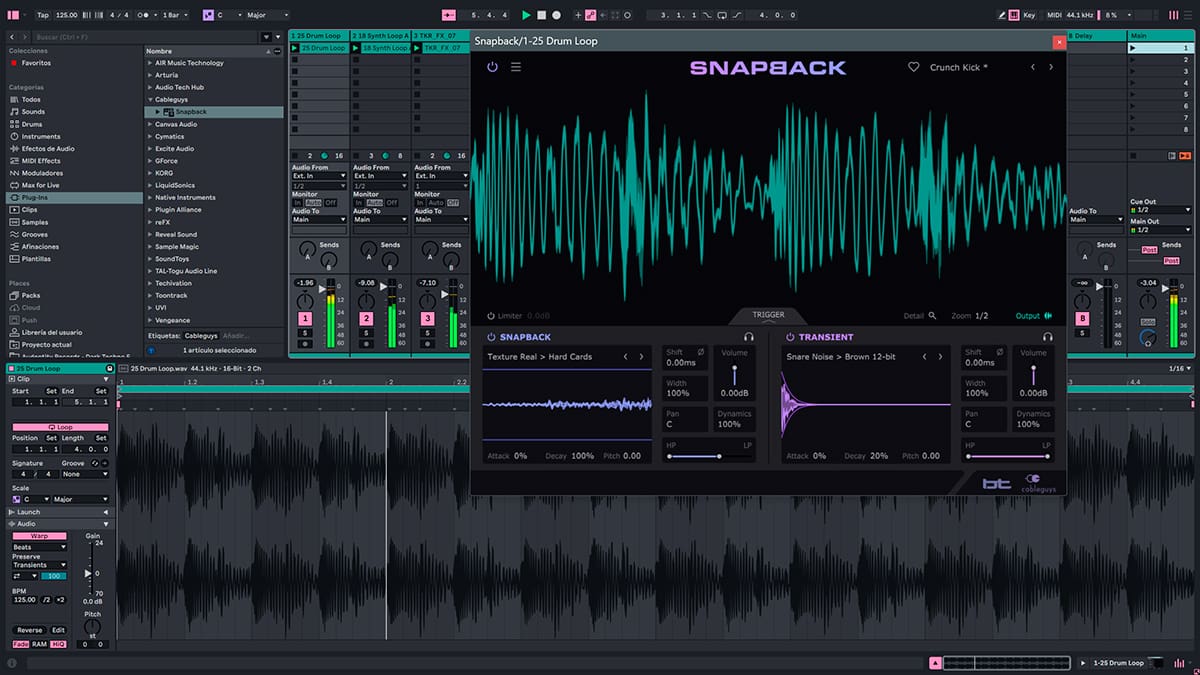Image resolution: width=1200 pixels, height=675 pixels.
Task: Adjust the Snapback Volume slider
Action: coord(735,374)
